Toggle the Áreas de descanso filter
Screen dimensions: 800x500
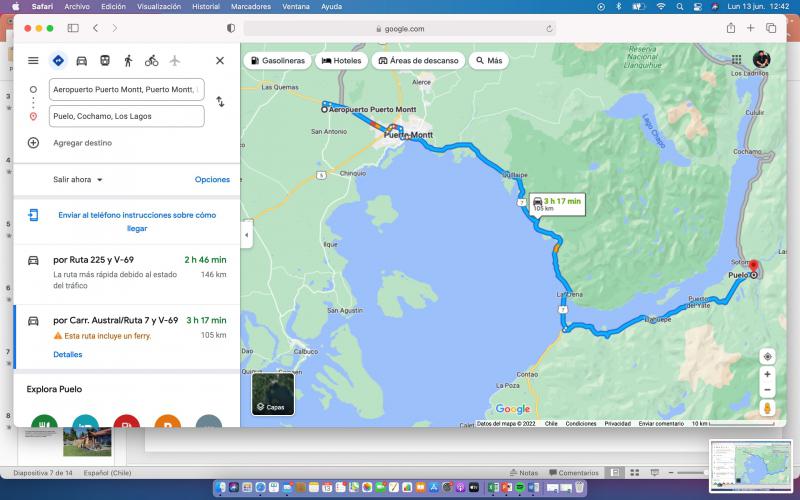418,61
